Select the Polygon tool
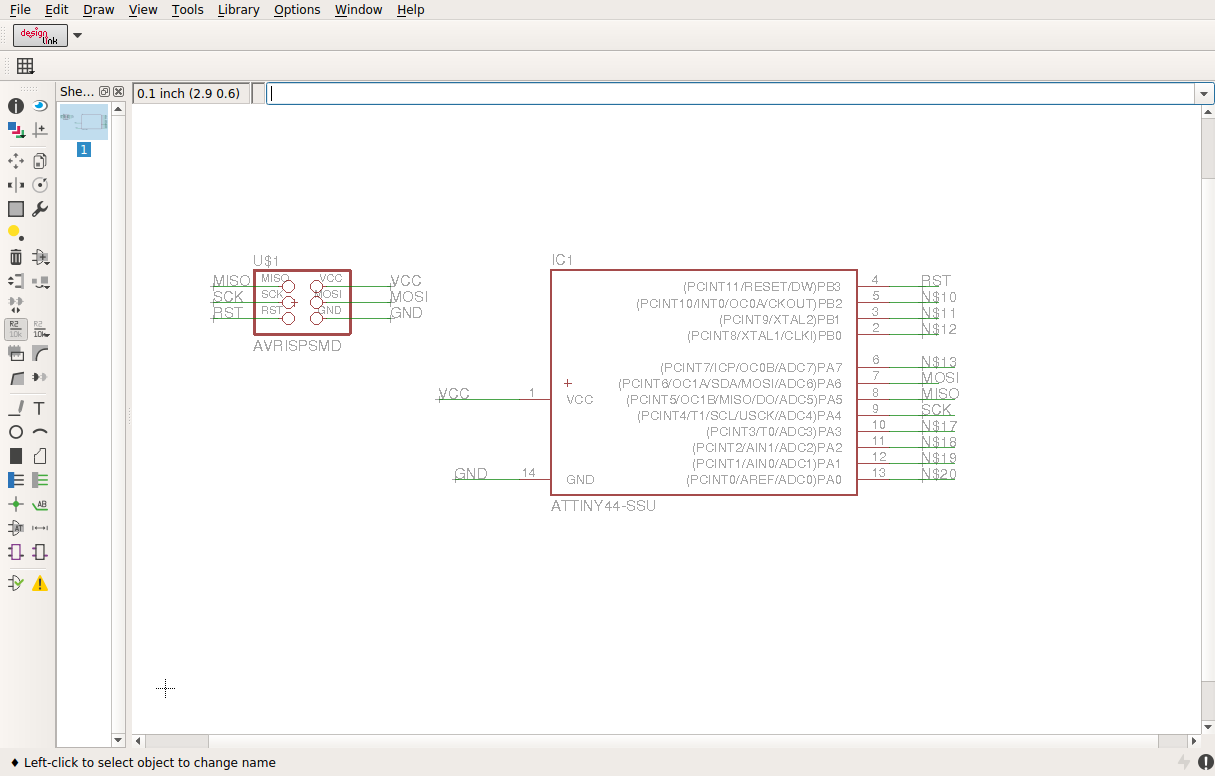 tap(40, 456)
